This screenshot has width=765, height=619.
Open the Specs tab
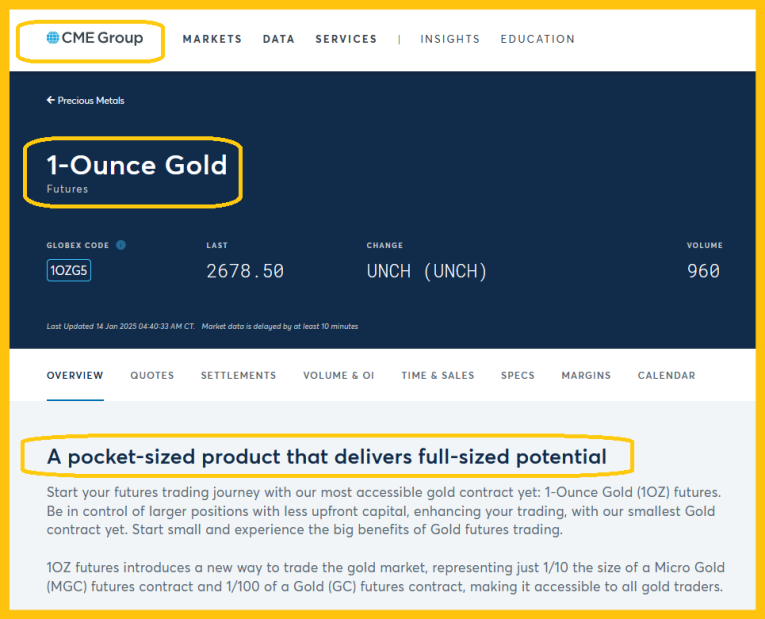(518, 376)
